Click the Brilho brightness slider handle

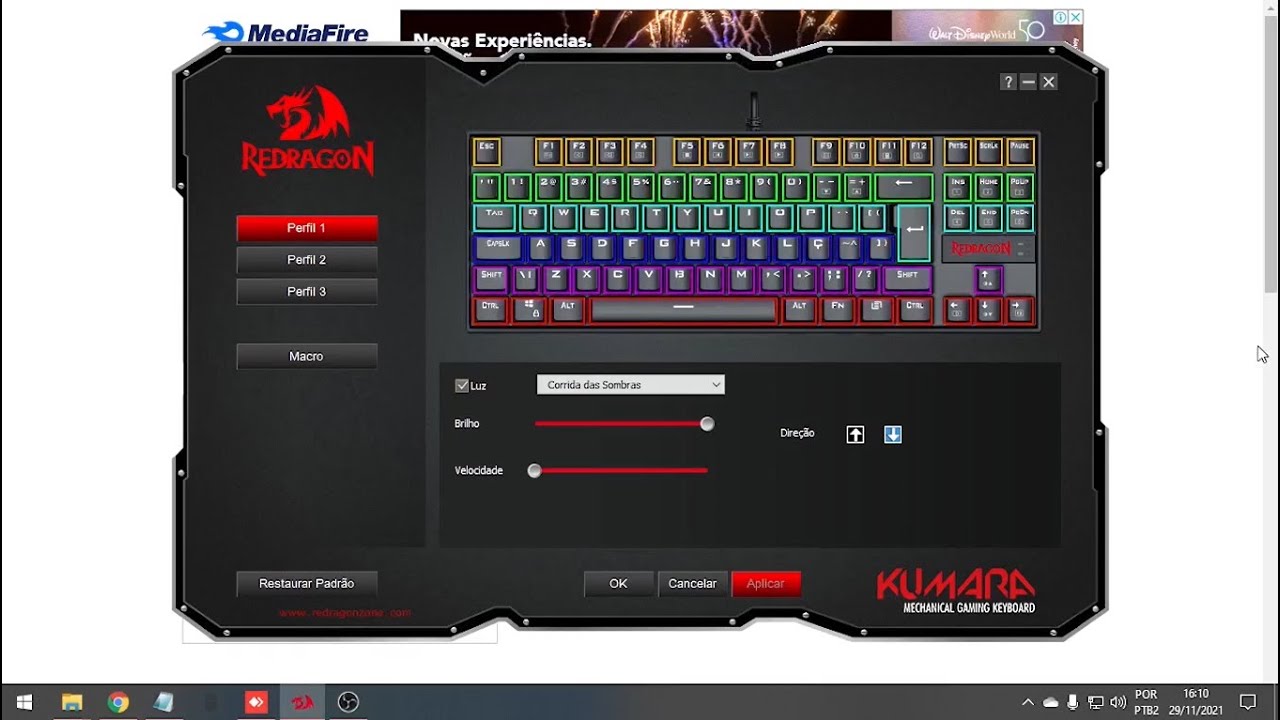pos(707,424)
